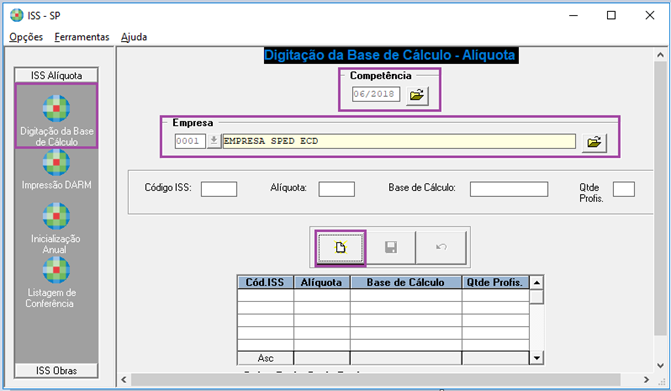Open the Ferramentas menu
The width and height of the screenshot is (671, 391).
pos(82,37)
